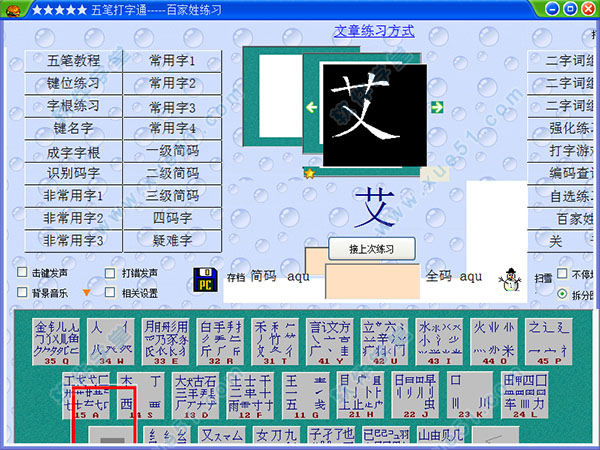This screenshot has height=450, width=600.
Task: Open the 识别码字 exercise
Action: pos(73,173)
